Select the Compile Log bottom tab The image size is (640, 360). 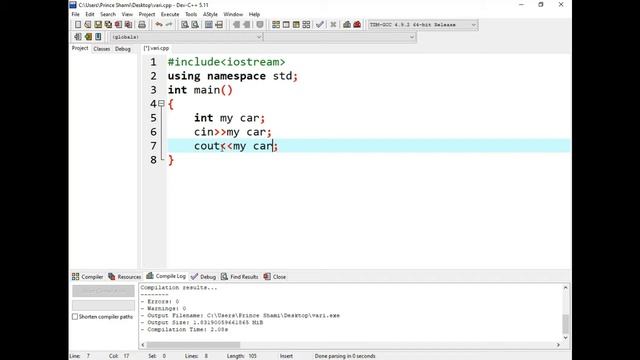166,276
